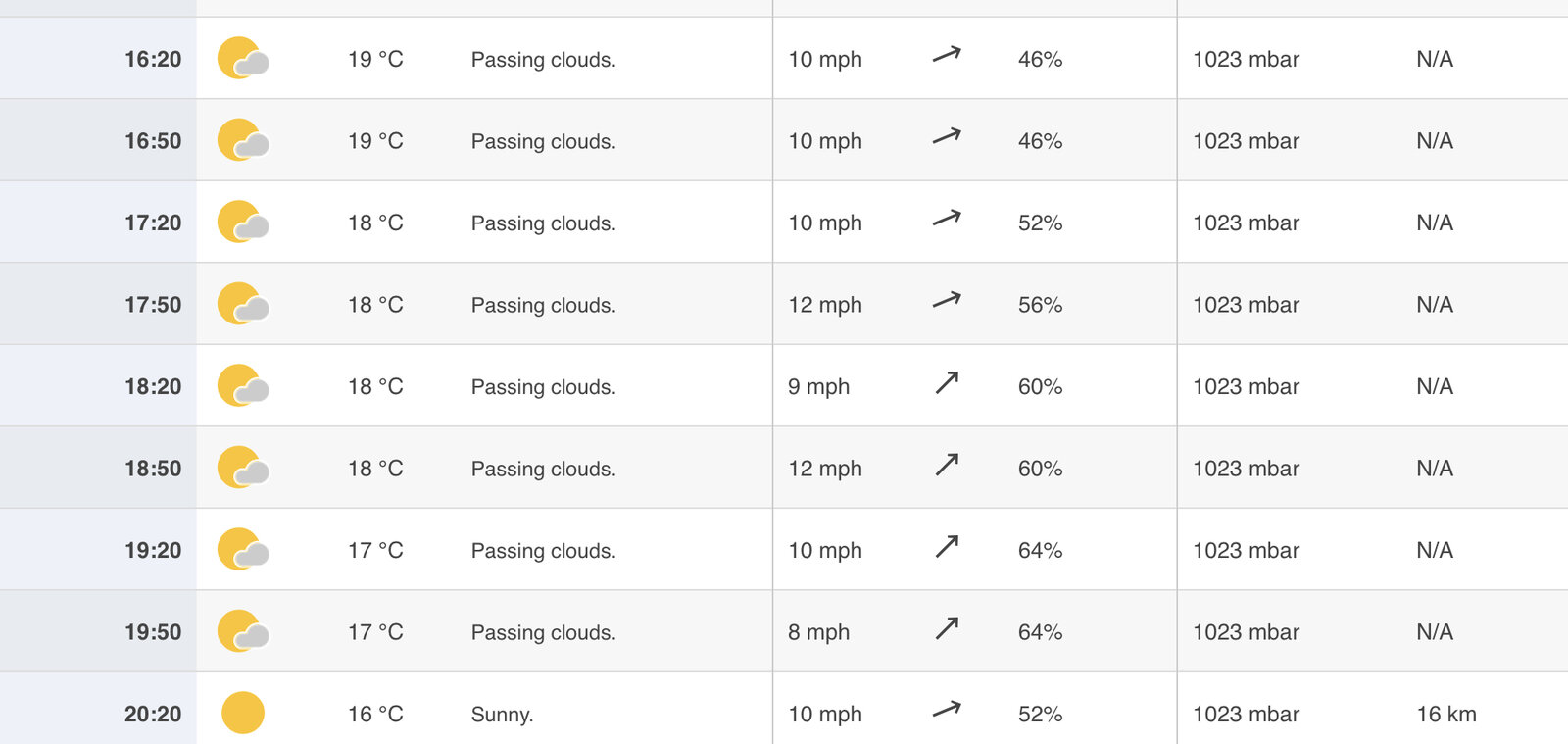Click the 16 °C temperature at 20:20
This screenshot has height=744, width=1568.
tap(375, 715)
